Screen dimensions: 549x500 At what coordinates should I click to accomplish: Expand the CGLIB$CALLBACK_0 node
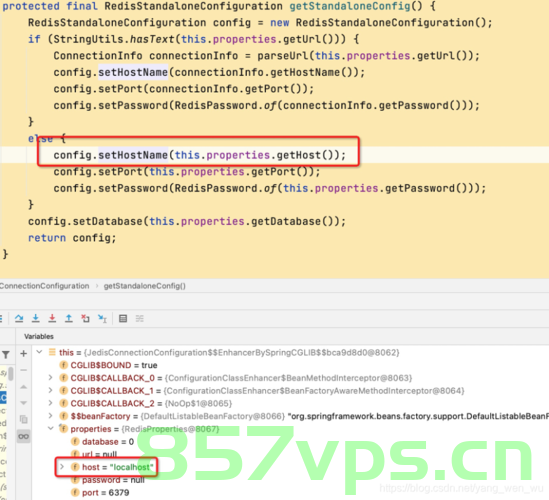click(x=50, y=378)
